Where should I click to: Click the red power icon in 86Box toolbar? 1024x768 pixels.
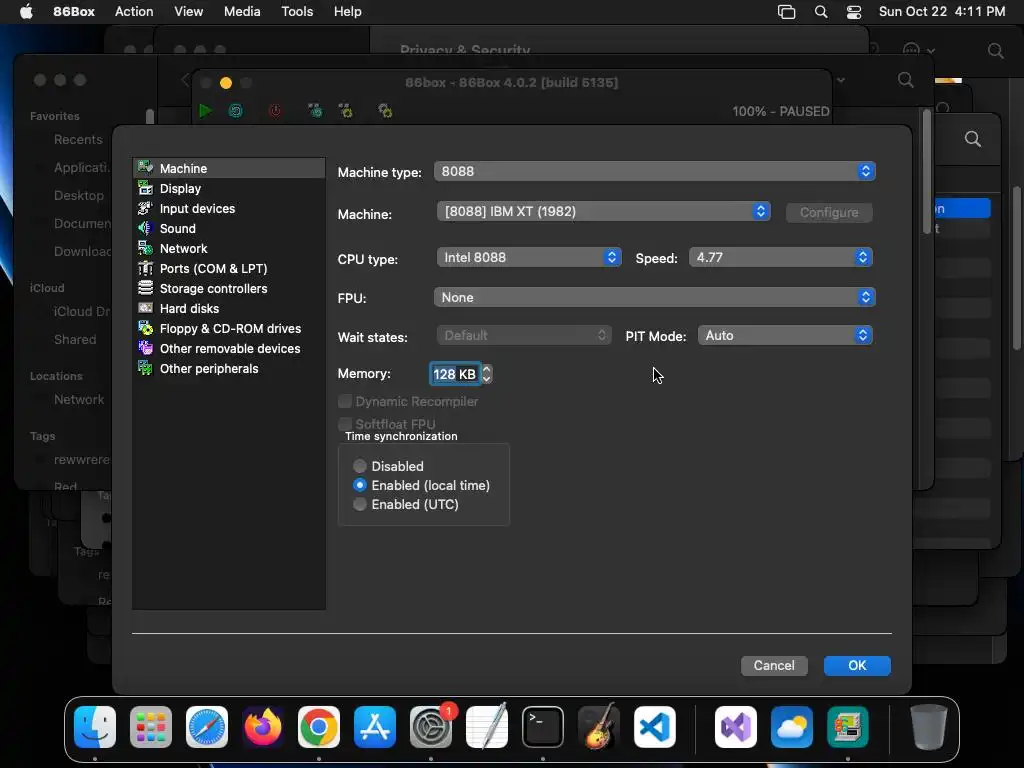(x=275, y=111)
